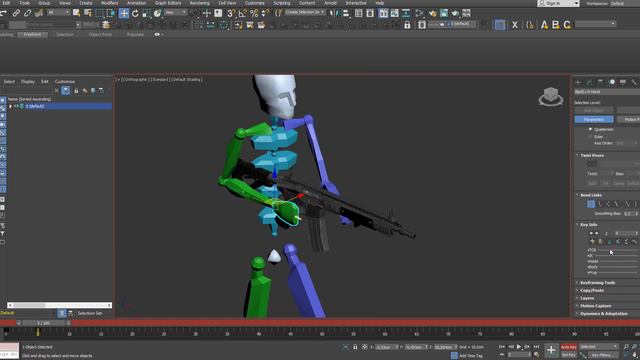
Task: Toggle the Percent Snap icon
Action: point(254,13)
